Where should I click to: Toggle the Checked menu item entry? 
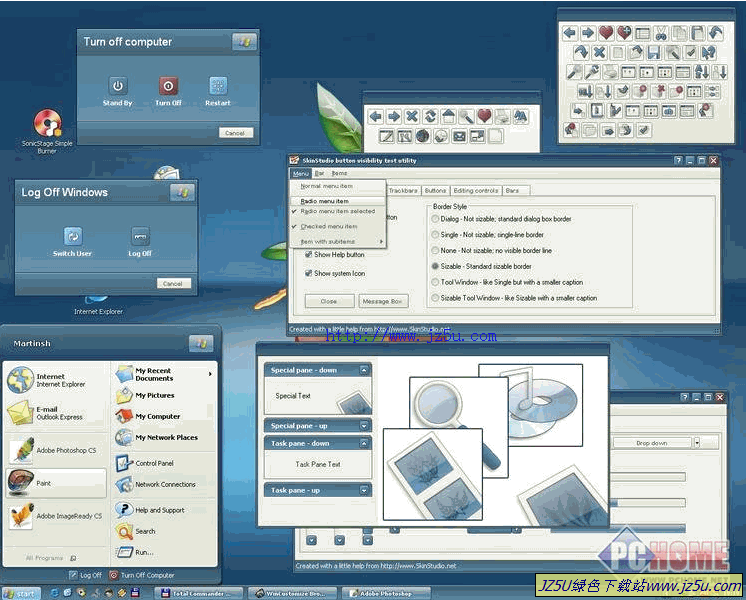pyautogui.click(x=338, y=226)
